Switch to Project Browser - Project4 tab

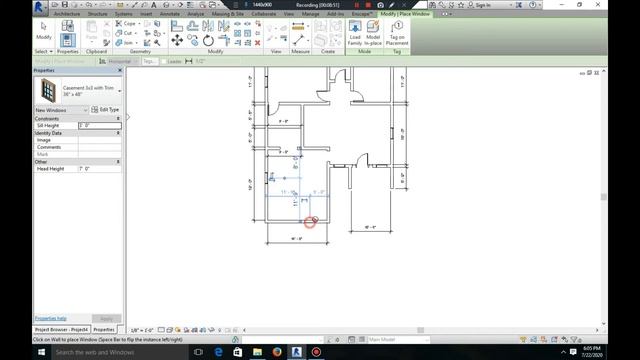point(61,329)
